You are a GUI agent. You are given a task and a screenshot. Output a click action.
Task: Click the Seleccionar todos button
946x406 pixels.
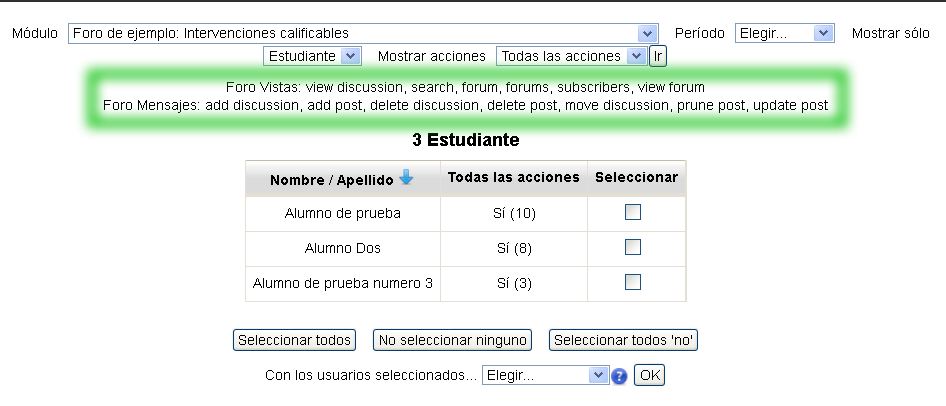click(294, 340)
